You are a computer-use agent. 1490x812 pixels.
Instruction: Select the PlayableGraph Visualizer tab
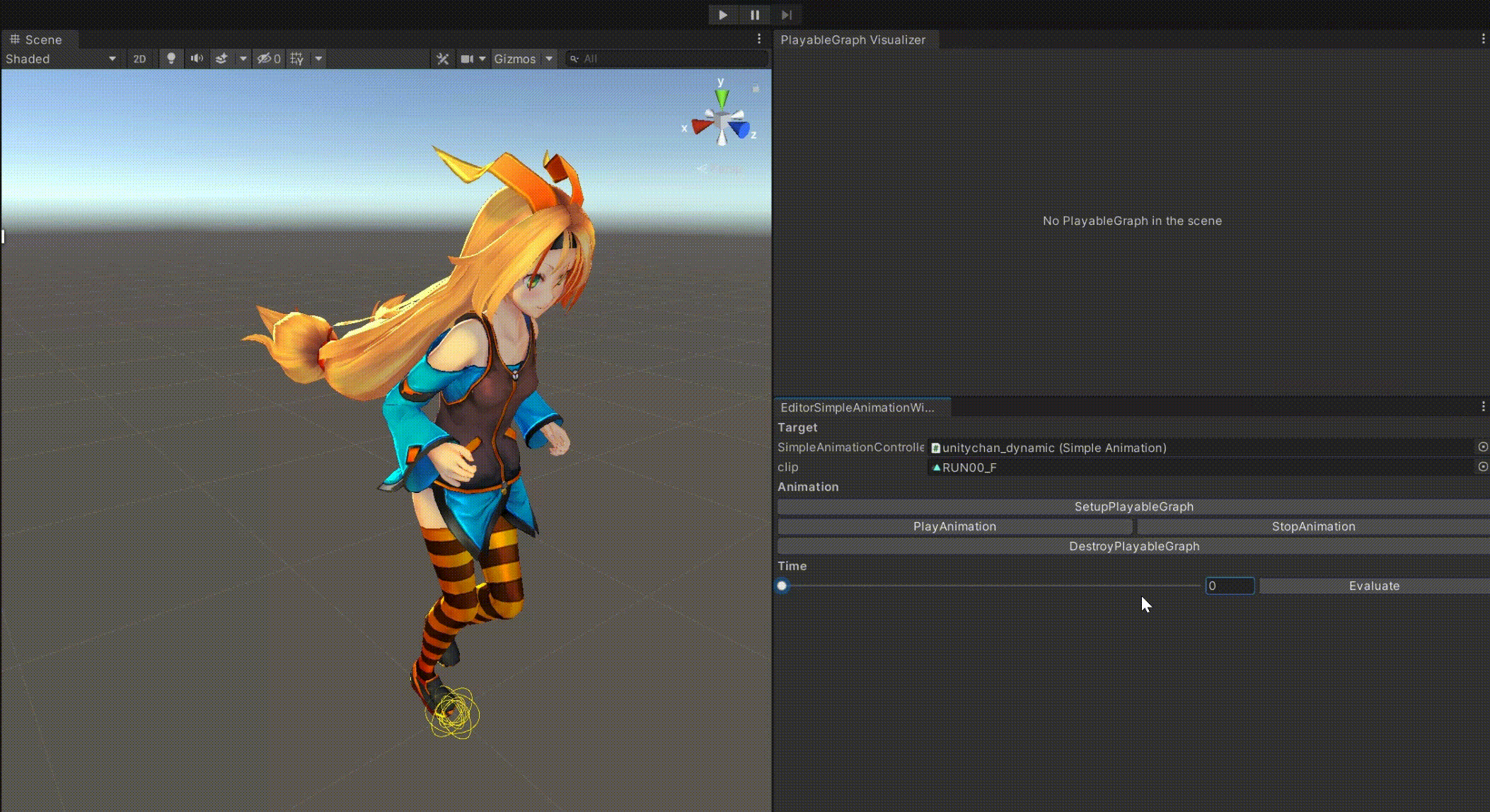click(x=853, y=40)
